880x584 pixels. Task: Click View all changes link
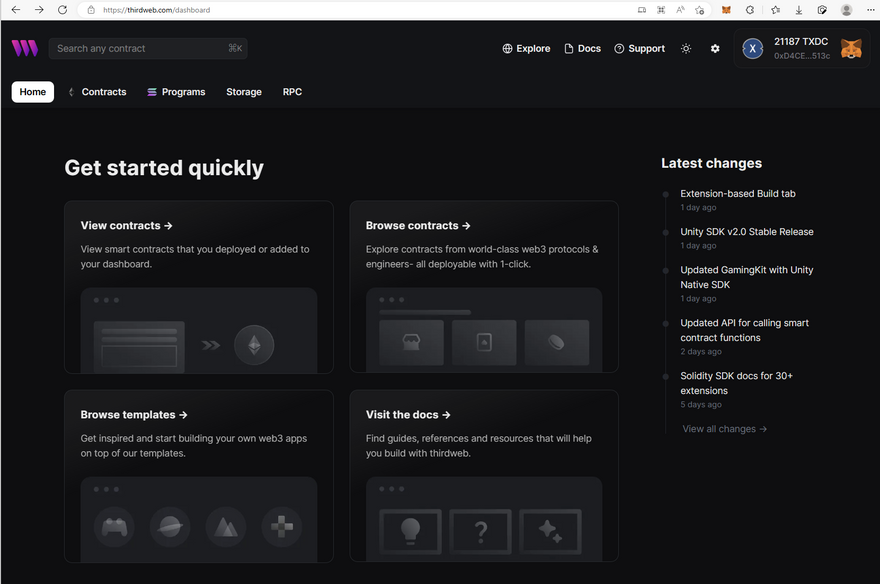point(725,429)
